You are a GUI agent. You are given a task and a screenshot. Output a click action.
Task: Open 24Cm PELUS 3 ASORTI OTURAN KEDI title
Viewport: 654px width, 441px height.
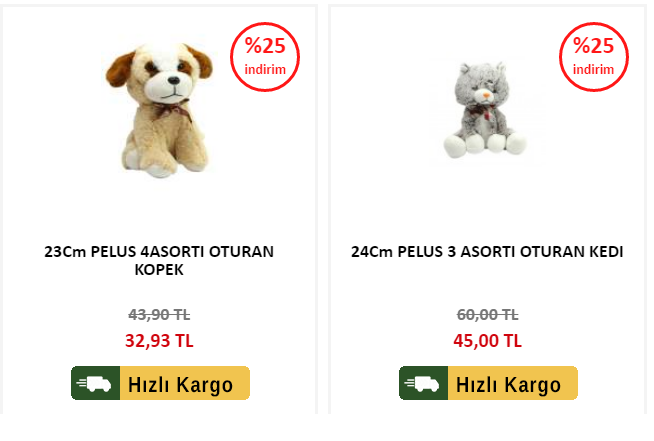(487, 252)
